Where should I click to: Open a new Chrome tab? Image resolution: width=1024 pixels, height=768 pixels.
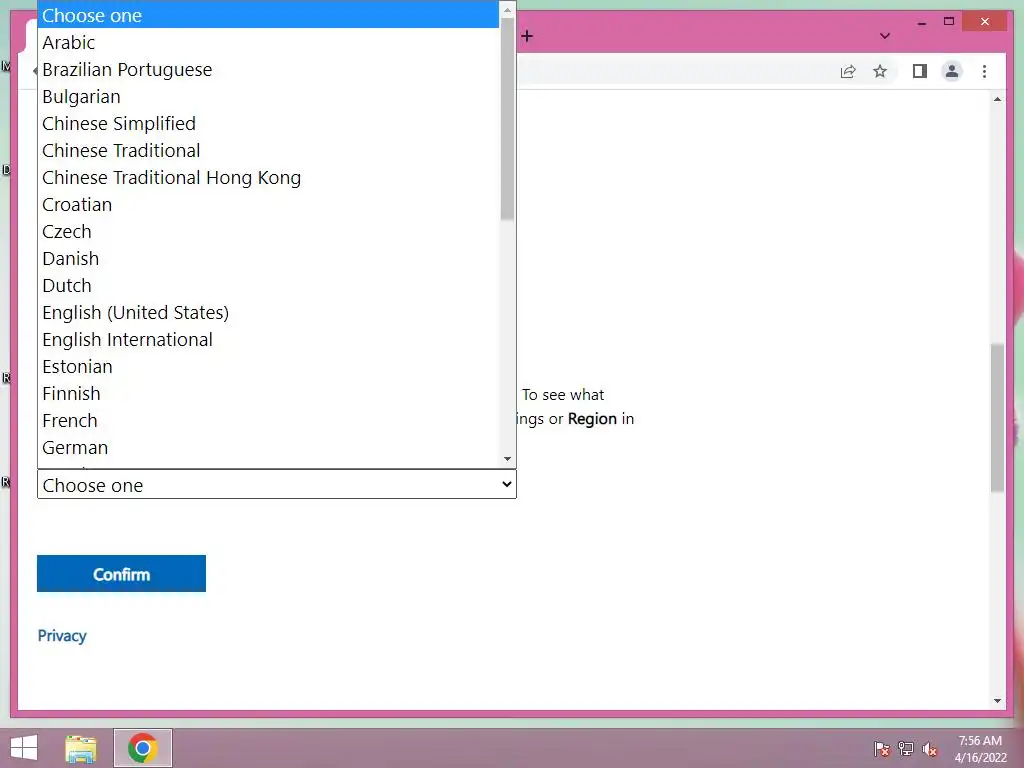point(527,37)
